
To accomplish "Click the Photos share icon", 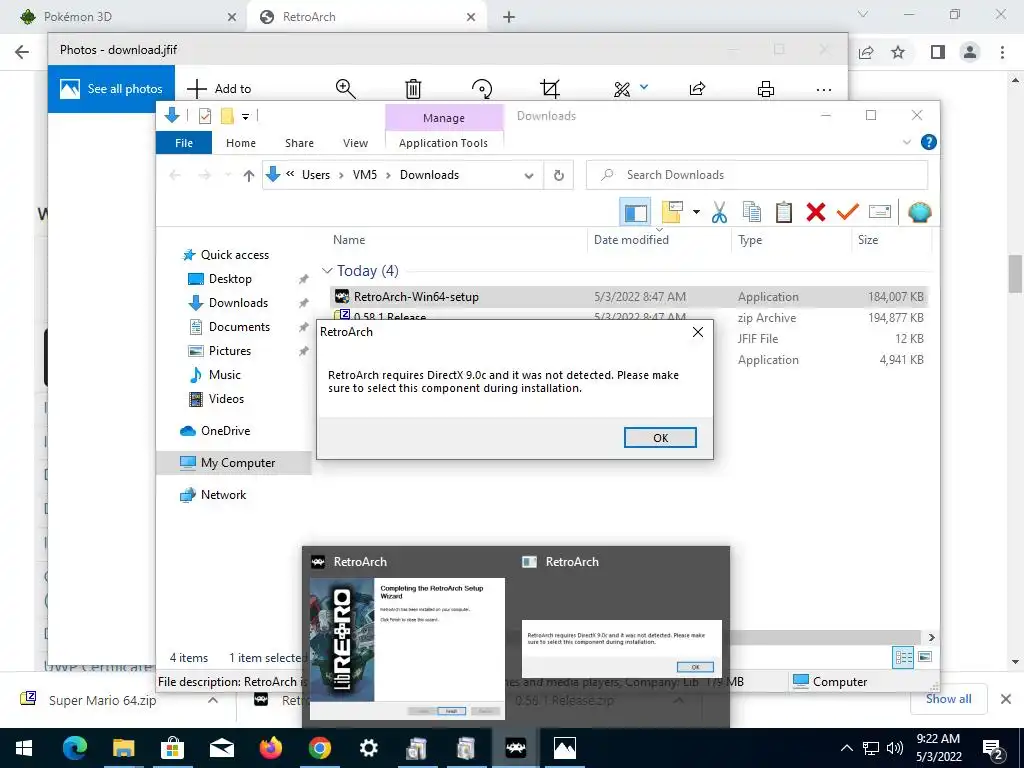I will pyautogui.click(x=697, y=89).
